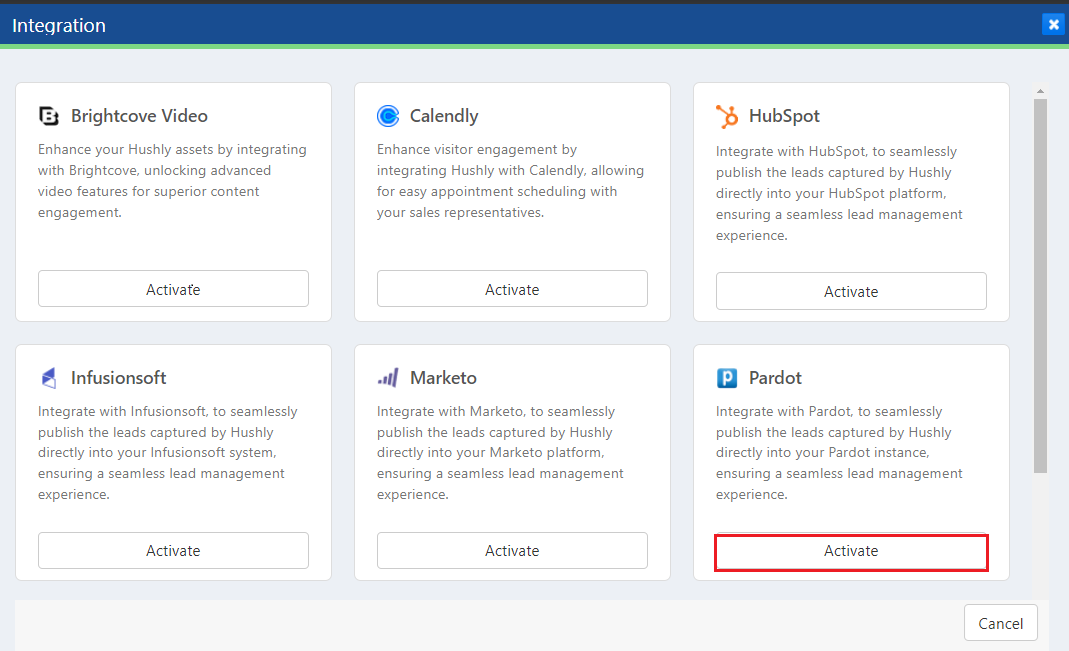Click the Brightcove Video heading
Viewport: 1069px width, 651px height.
[x=139, y=116]
